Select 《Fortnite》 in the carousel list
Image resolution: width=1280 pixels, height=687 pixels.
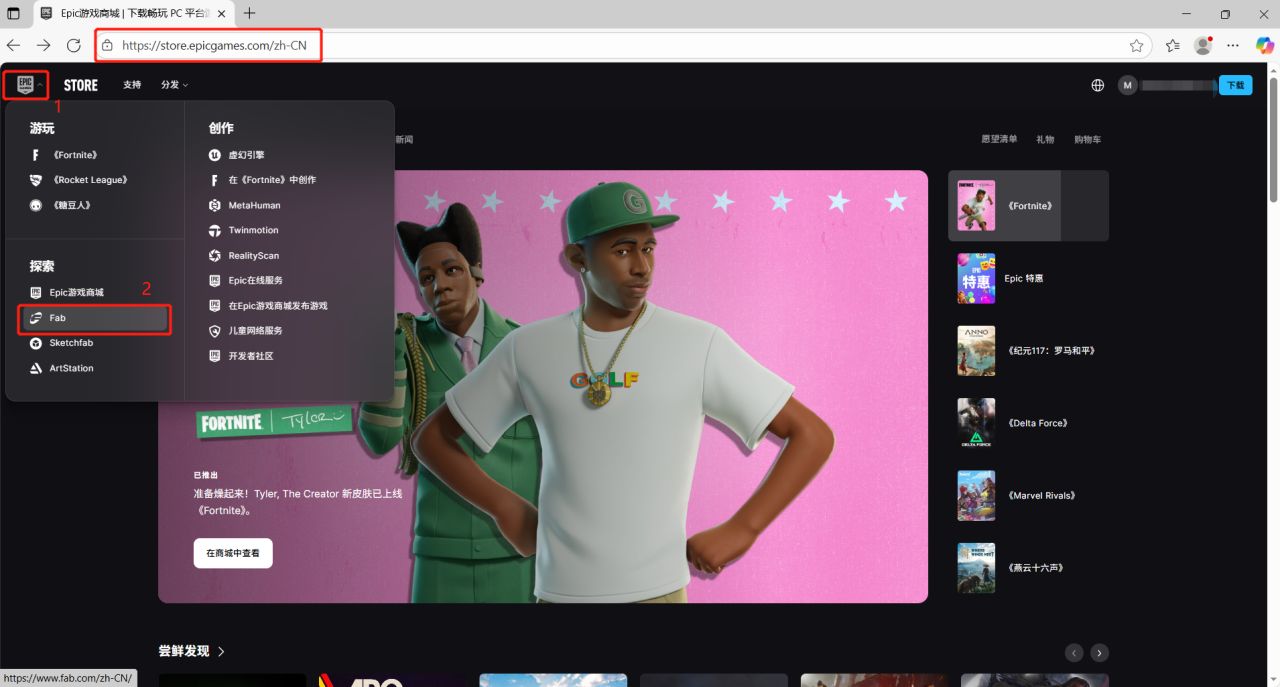pyautogui.click(x=1028, y=206)
